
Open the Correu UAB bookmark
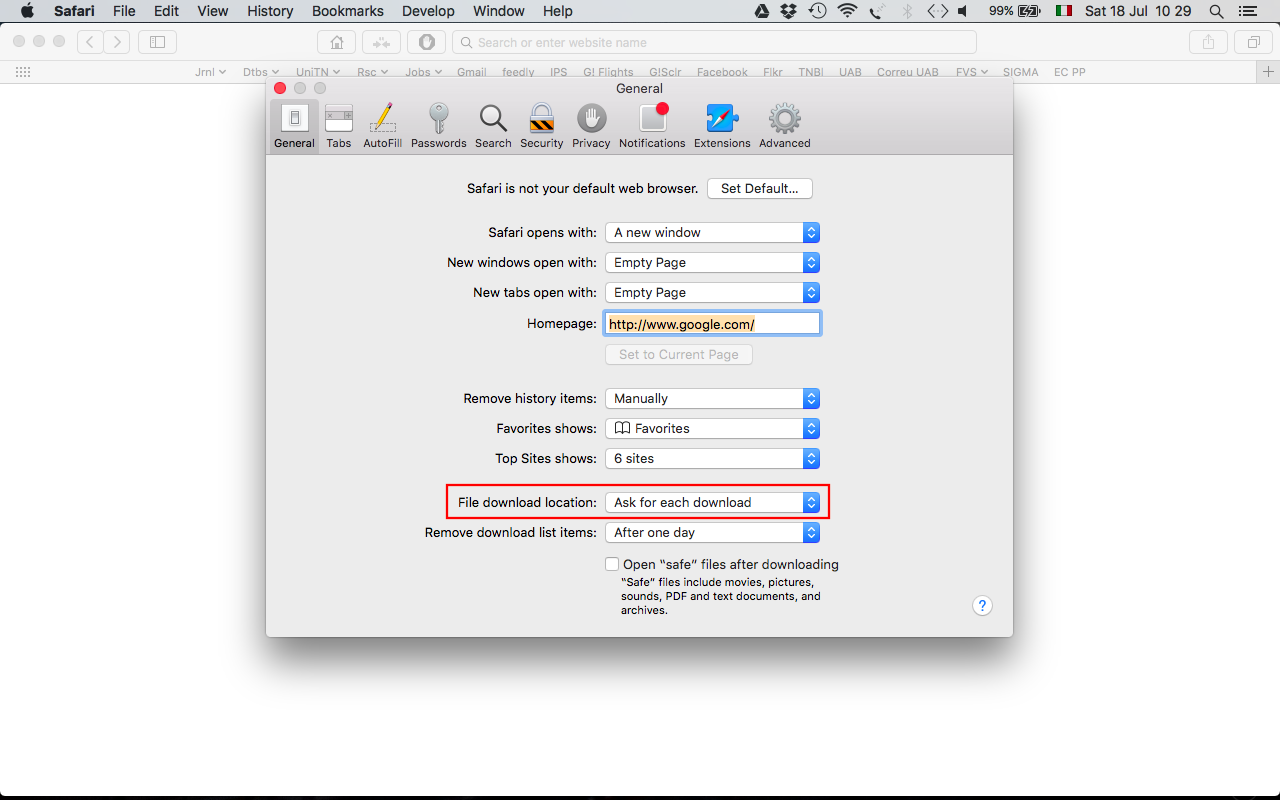coord(908,72)
